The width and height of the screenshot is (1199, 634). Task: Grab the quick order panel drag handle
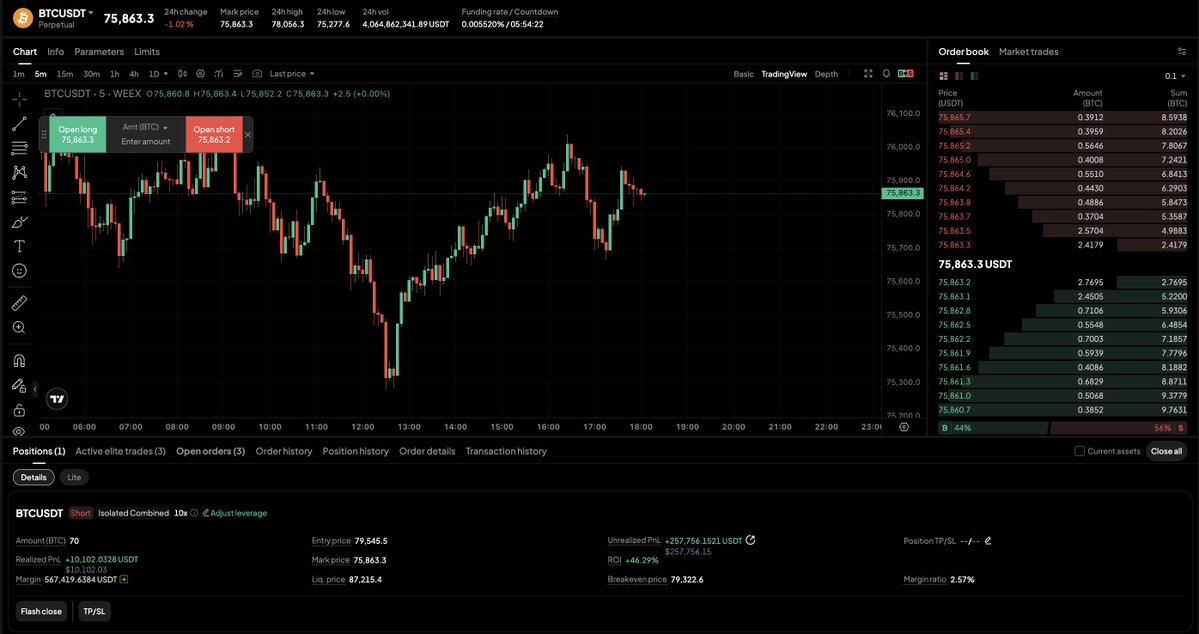[44, 135]
